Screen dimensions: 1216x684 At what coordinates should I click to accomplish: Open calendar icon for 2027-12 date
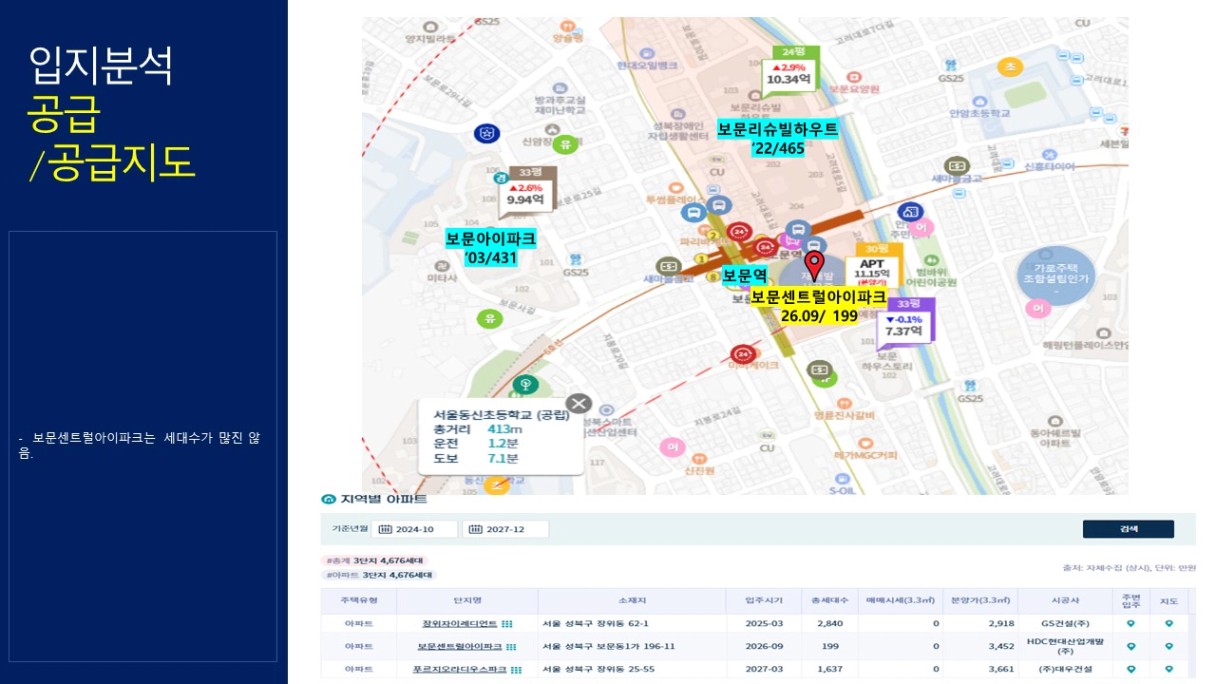pyautogui.click(x=477, y=529)
